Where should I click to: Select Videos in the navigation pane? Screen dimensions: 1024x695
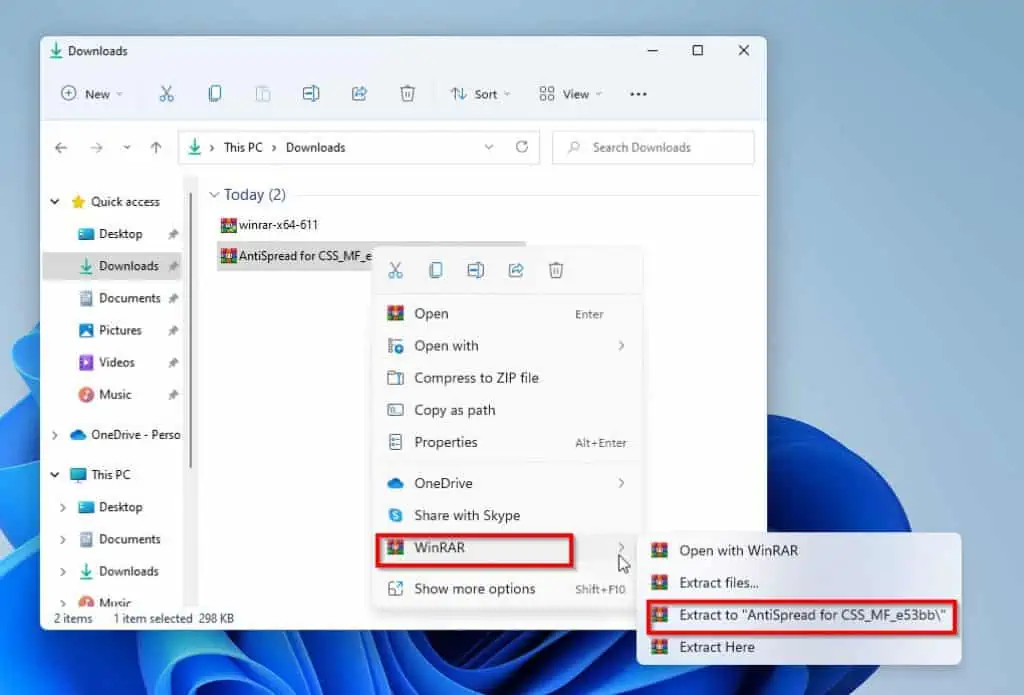coord(112,363)
